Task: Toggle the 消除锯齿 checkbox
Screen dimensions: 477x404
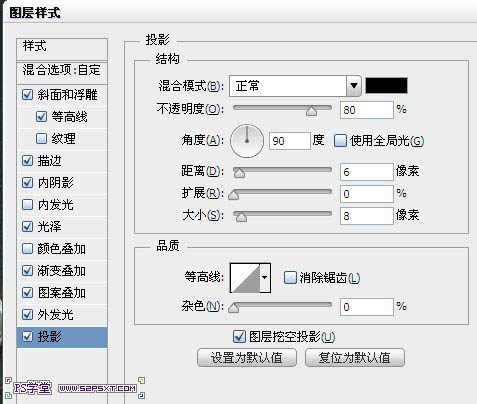Action: click(290, 277)
